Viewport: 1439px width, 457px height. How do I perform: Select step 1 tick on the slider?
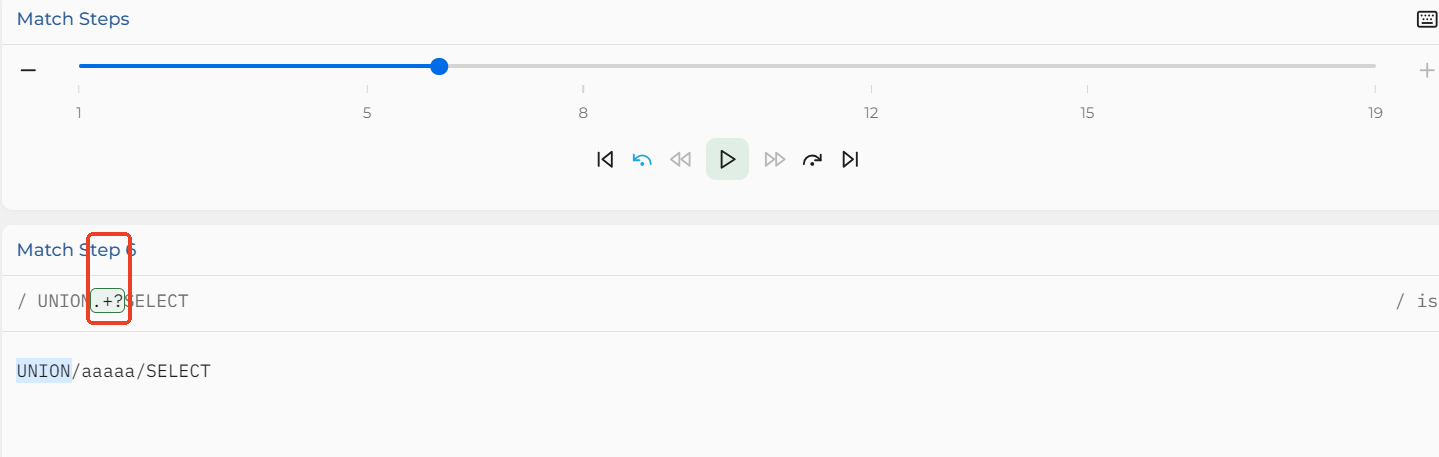(79, 113)
